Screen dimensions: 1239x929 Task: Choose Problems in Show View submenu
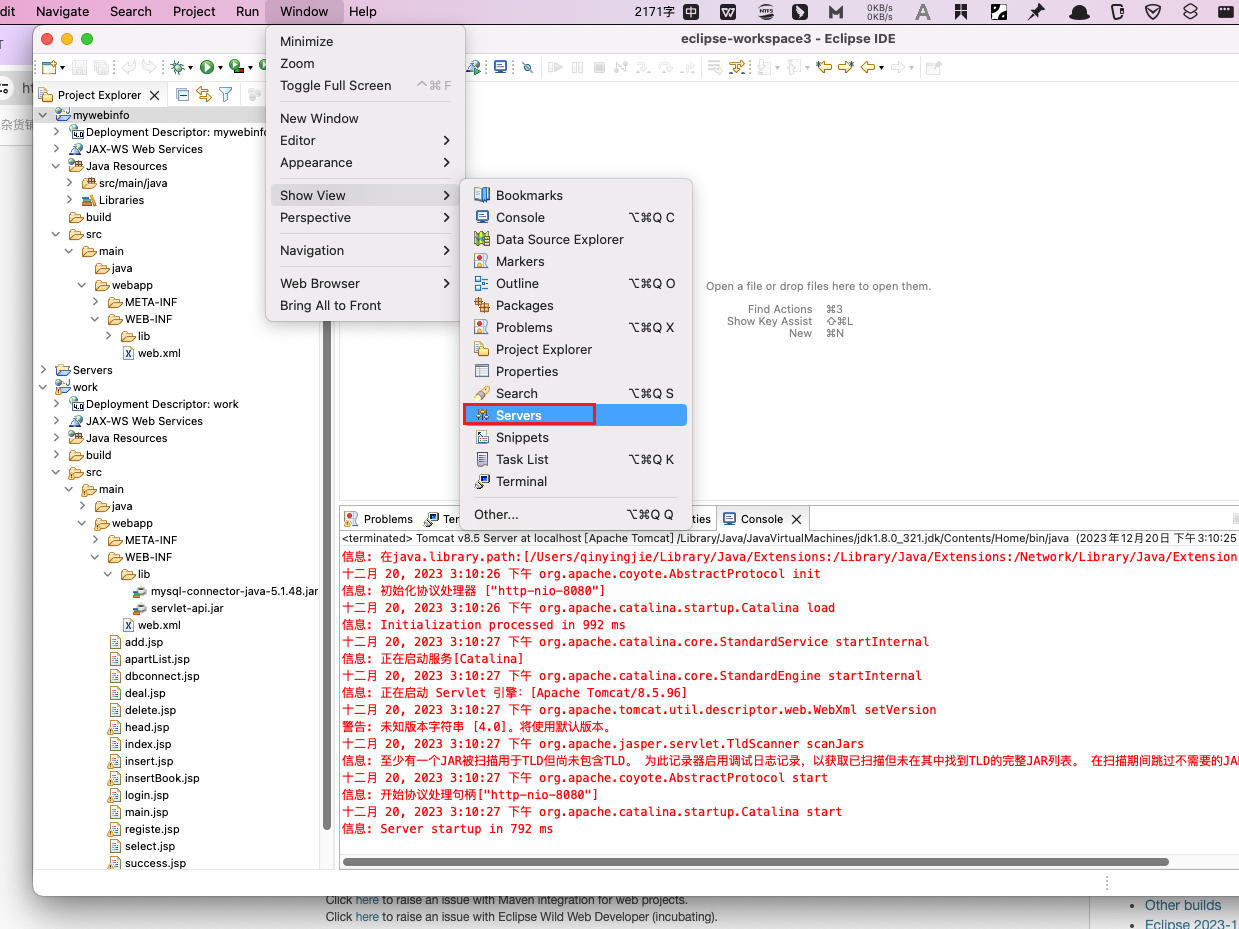coord(575,327)
